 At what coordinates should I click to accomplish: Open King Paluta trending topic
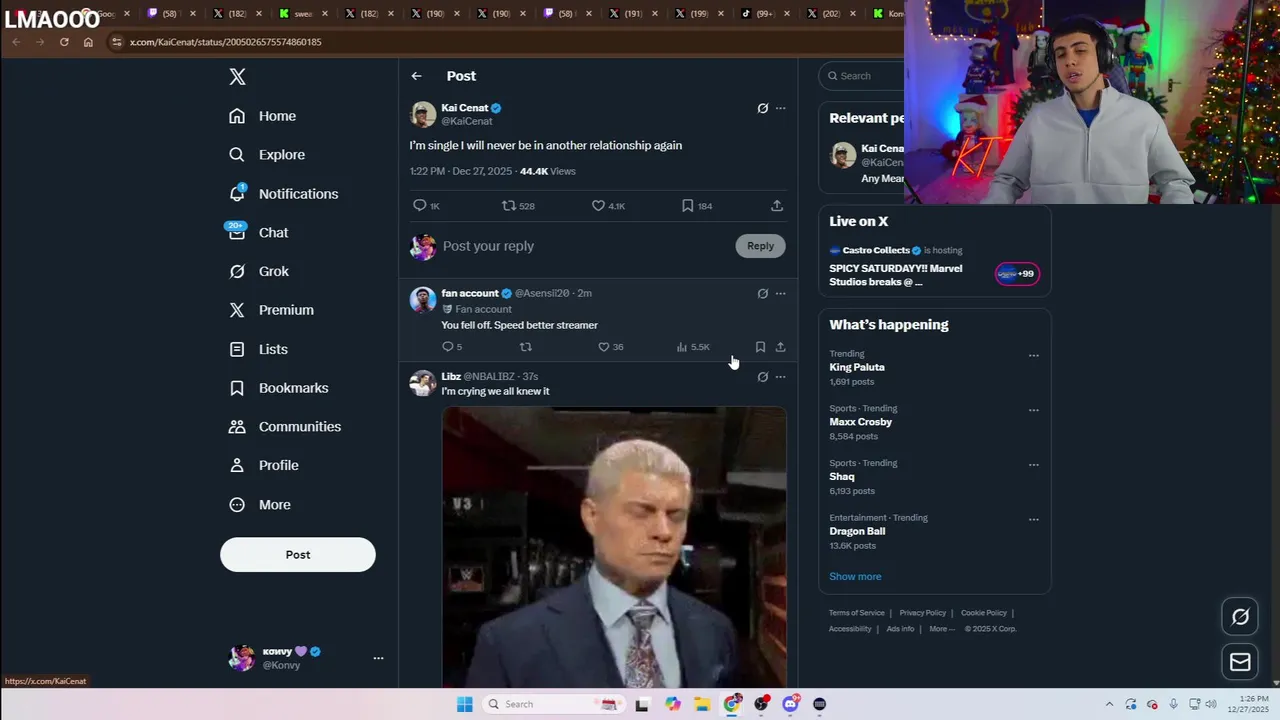point(857,367)
